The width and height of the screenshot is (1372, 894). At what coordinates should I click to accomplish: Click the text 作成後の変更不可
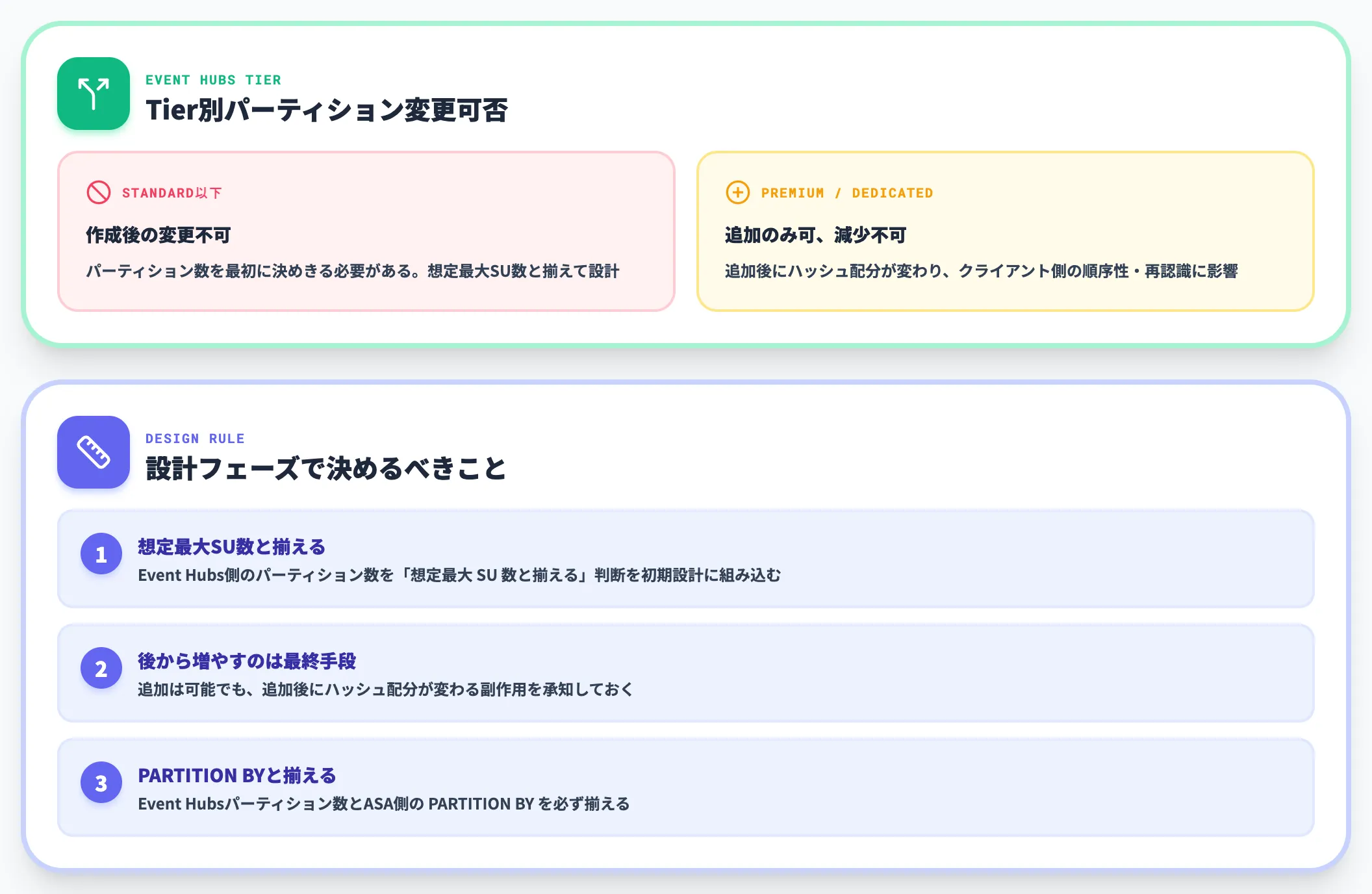pyautogui.click(x=159, y=235)
